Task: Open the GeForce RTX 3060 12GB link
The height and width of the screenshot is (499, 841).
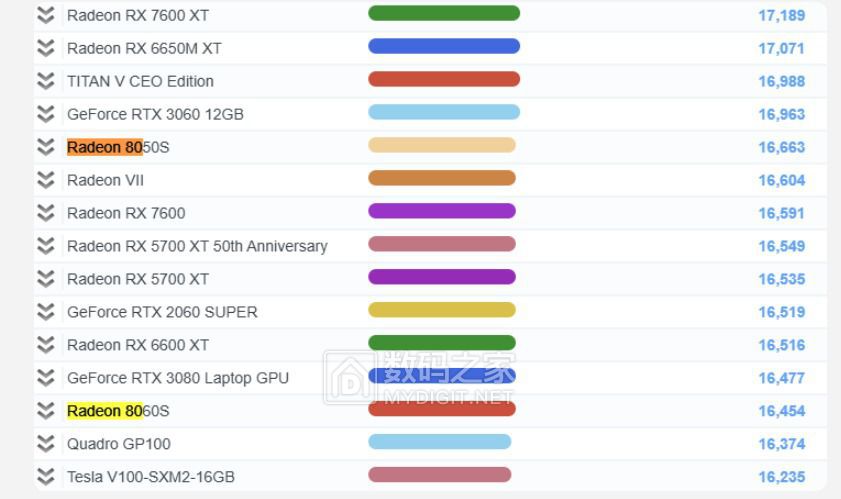Action: 156,114
